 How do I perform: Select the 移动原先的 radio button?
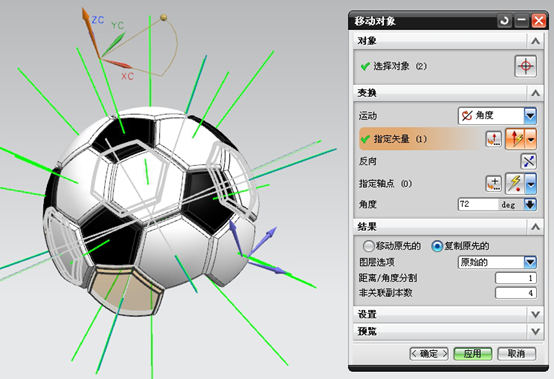click(x=368, y=246)
